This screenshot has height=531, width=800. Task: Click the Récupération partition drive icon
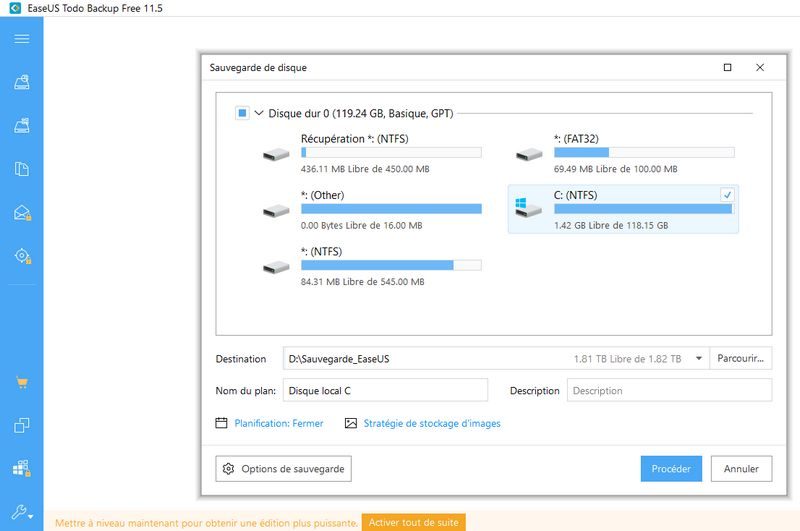click(276, 154)
